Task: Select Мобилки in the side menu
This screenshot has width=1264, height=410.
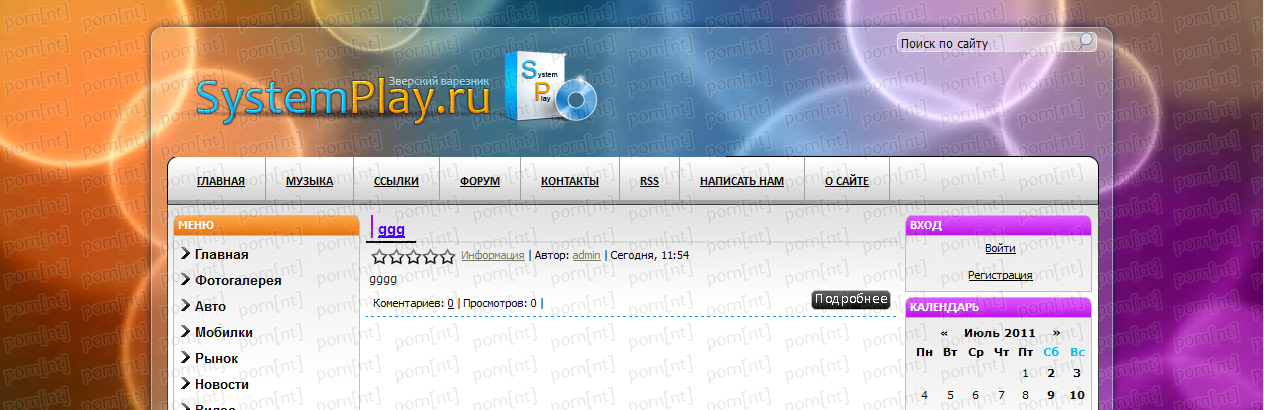Action: pyautogui.click(x=224, y=333)
